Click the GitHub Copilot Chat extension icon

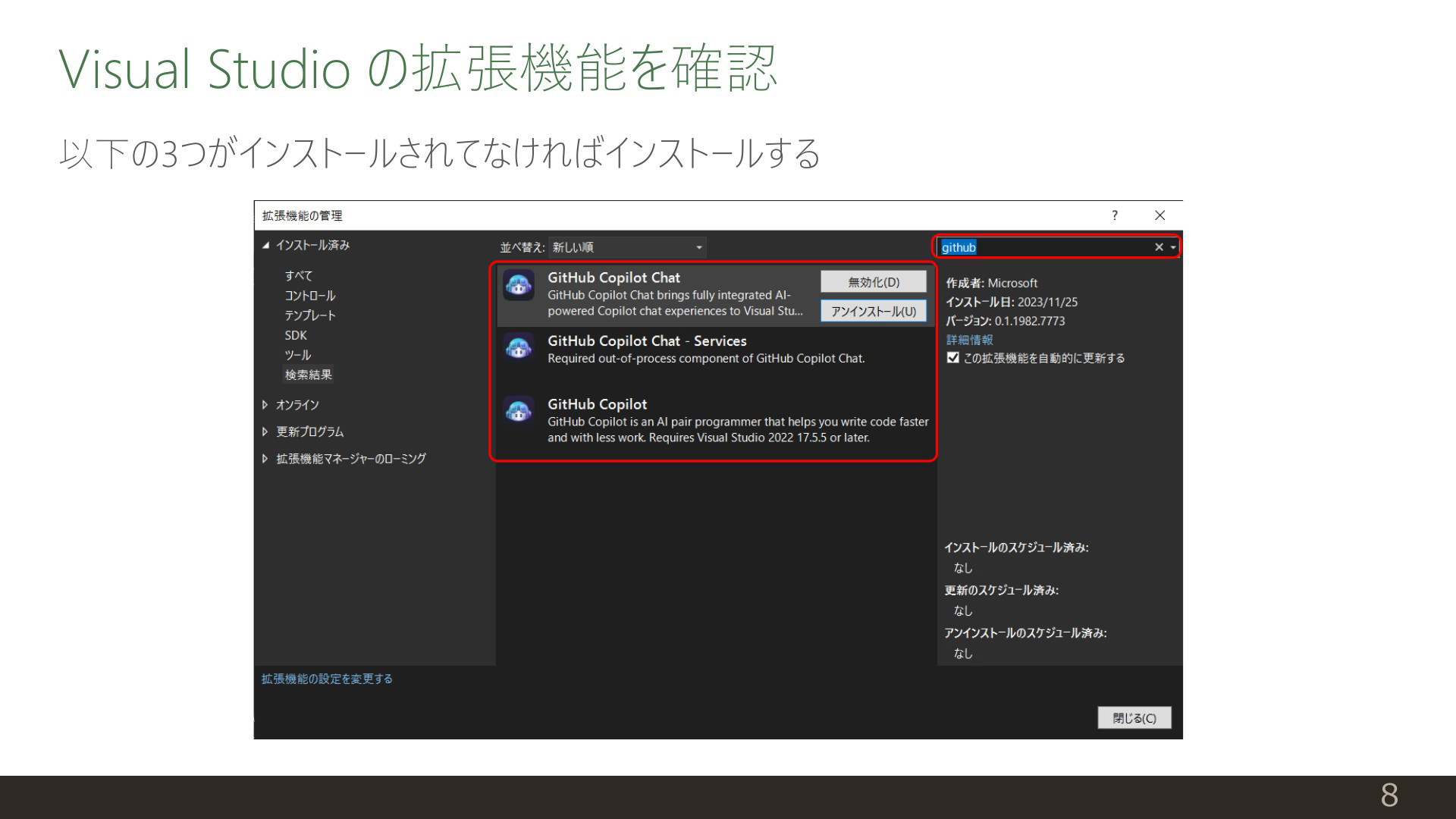tap(519, 285)
